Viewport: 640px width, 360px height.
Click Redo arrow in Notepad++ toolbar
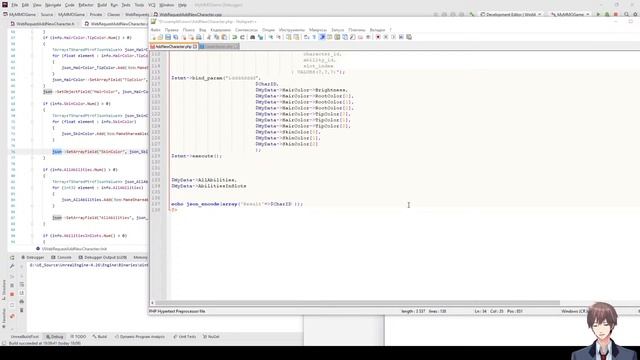click(242, 37)
